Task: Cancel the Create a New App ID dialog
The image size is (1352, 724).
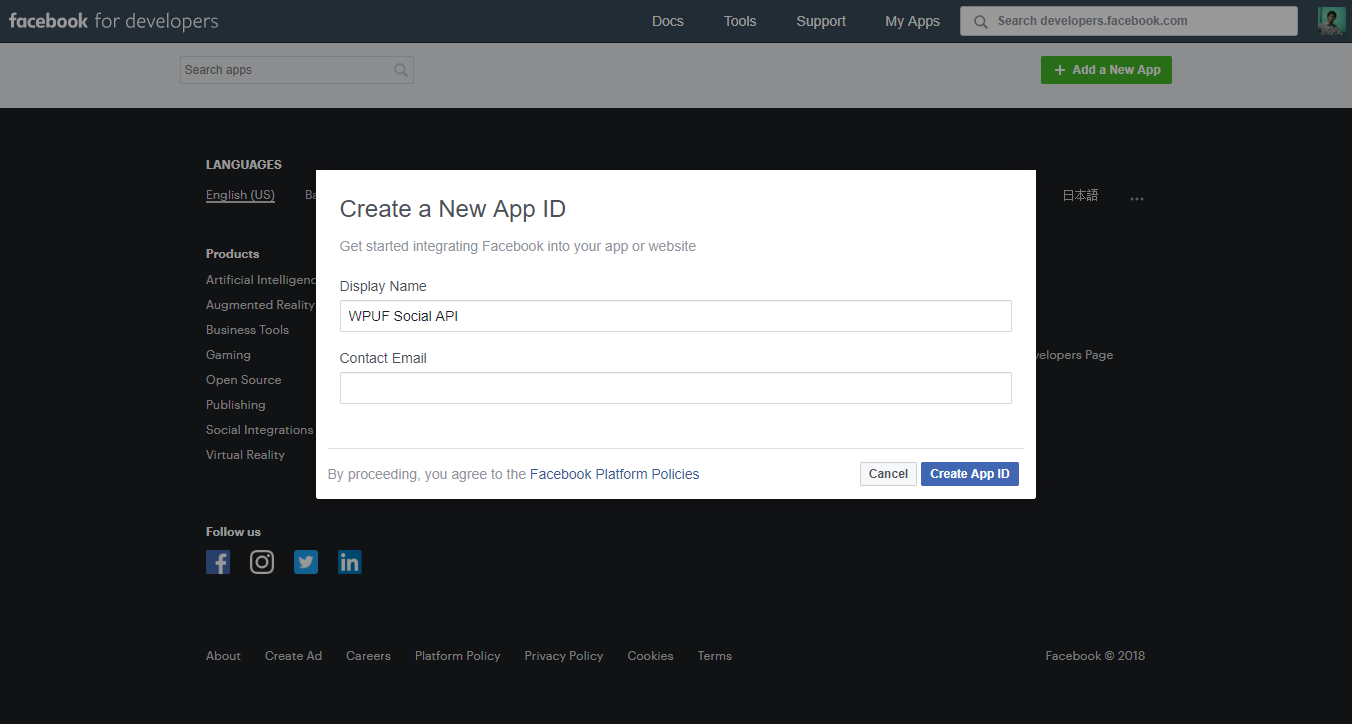Action: [888, 474]
